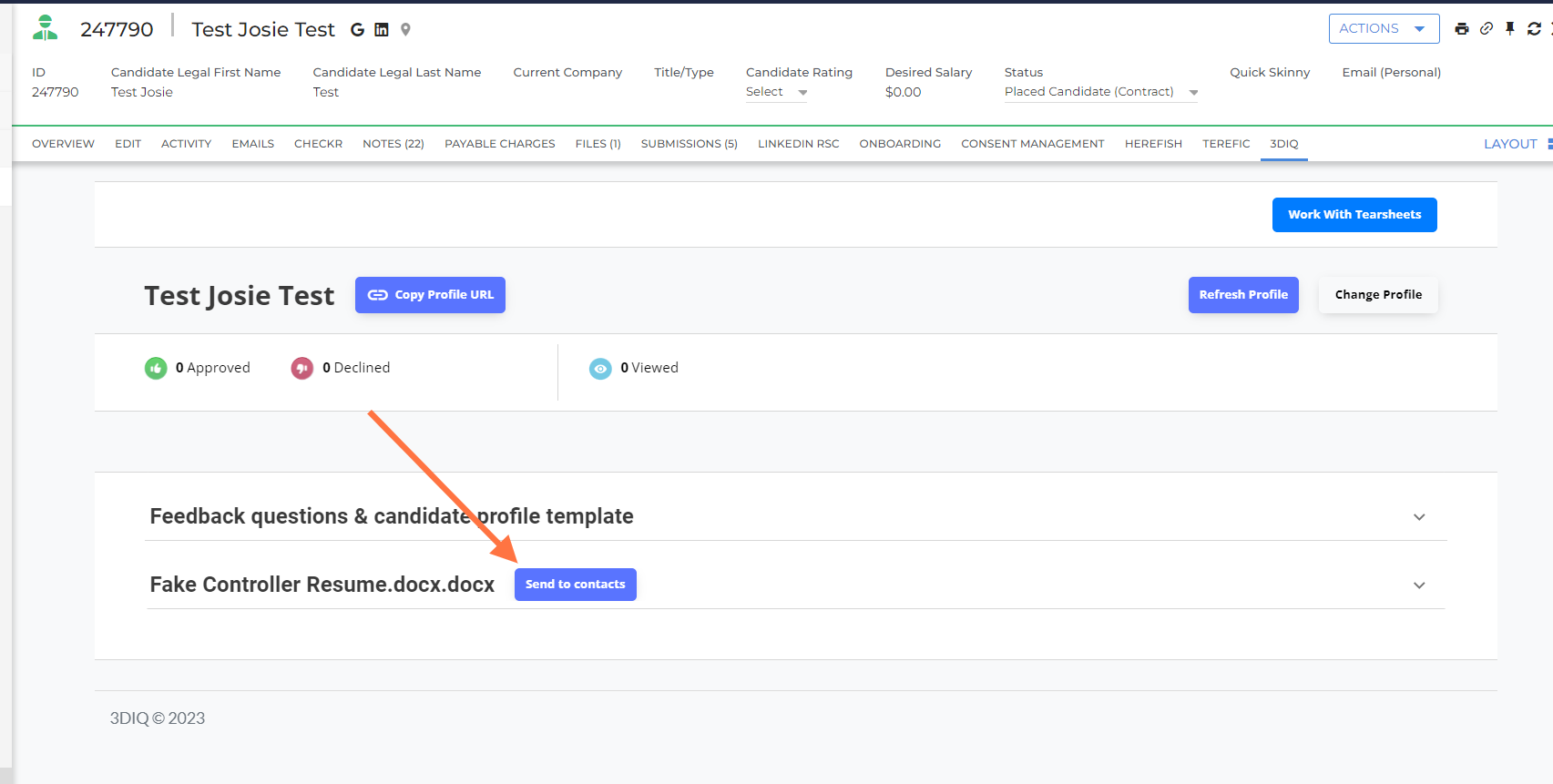The width and height of the screenshot is (1553, 784).
Task: Click the green candidate avatar icon
Action: (x=46, y=28)
